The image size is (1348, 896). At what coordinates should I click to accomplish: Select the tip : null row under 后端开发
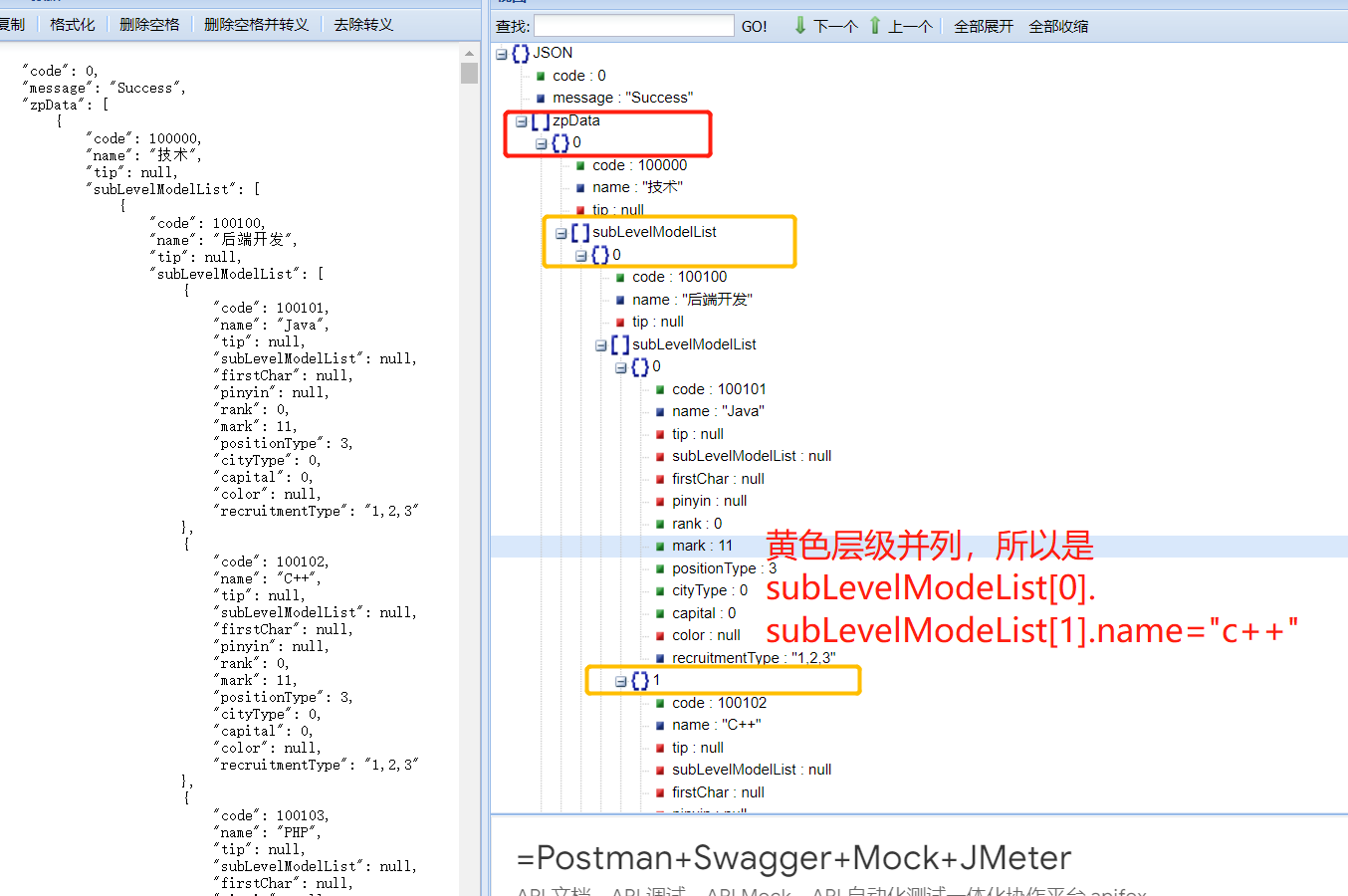click(658, 322)
